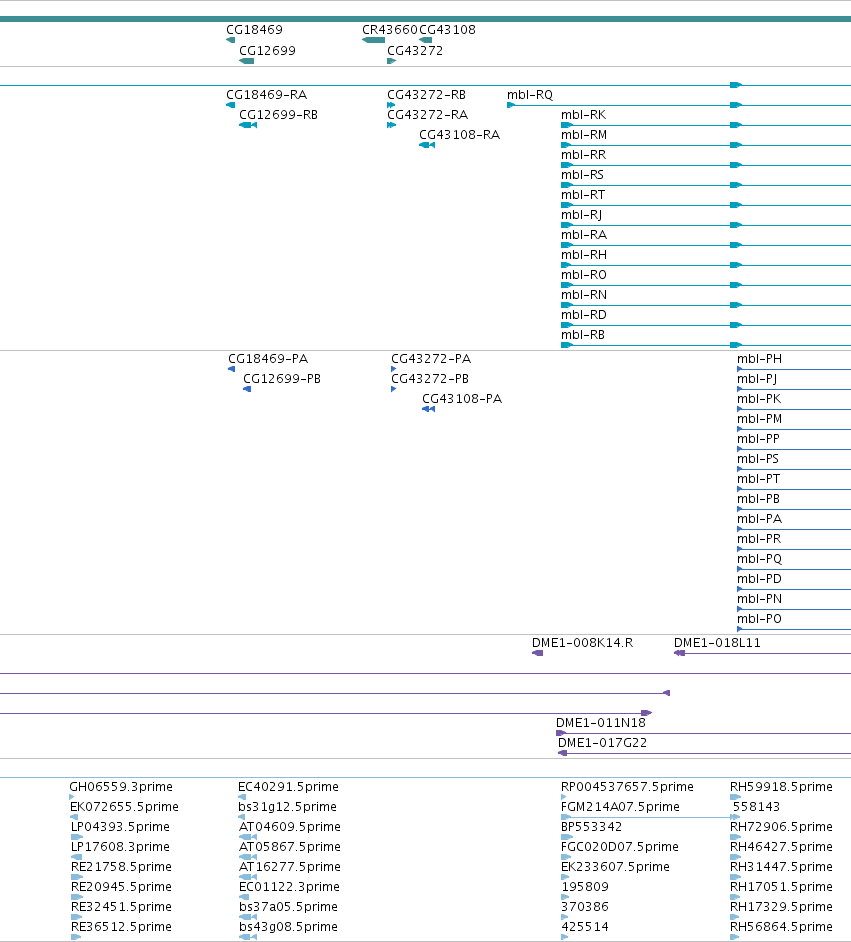Select protein CG12699-PB
The height and width of the screenshot is (942, 851).
pyautogui.click(x=282, y=378)
